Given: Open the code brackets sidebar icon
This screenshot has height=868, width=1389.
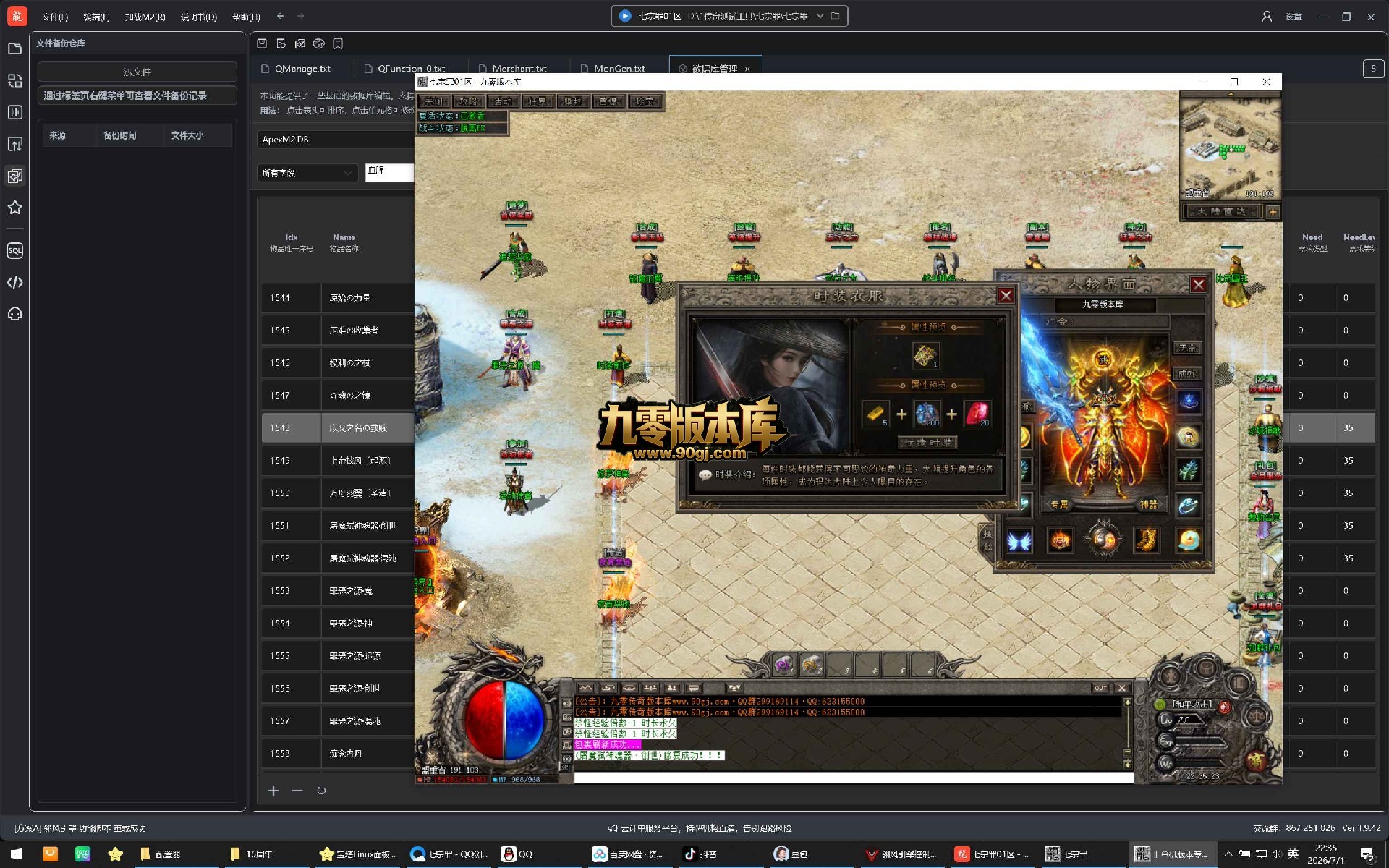Looking at the screenshot, I should pos(14,282).
